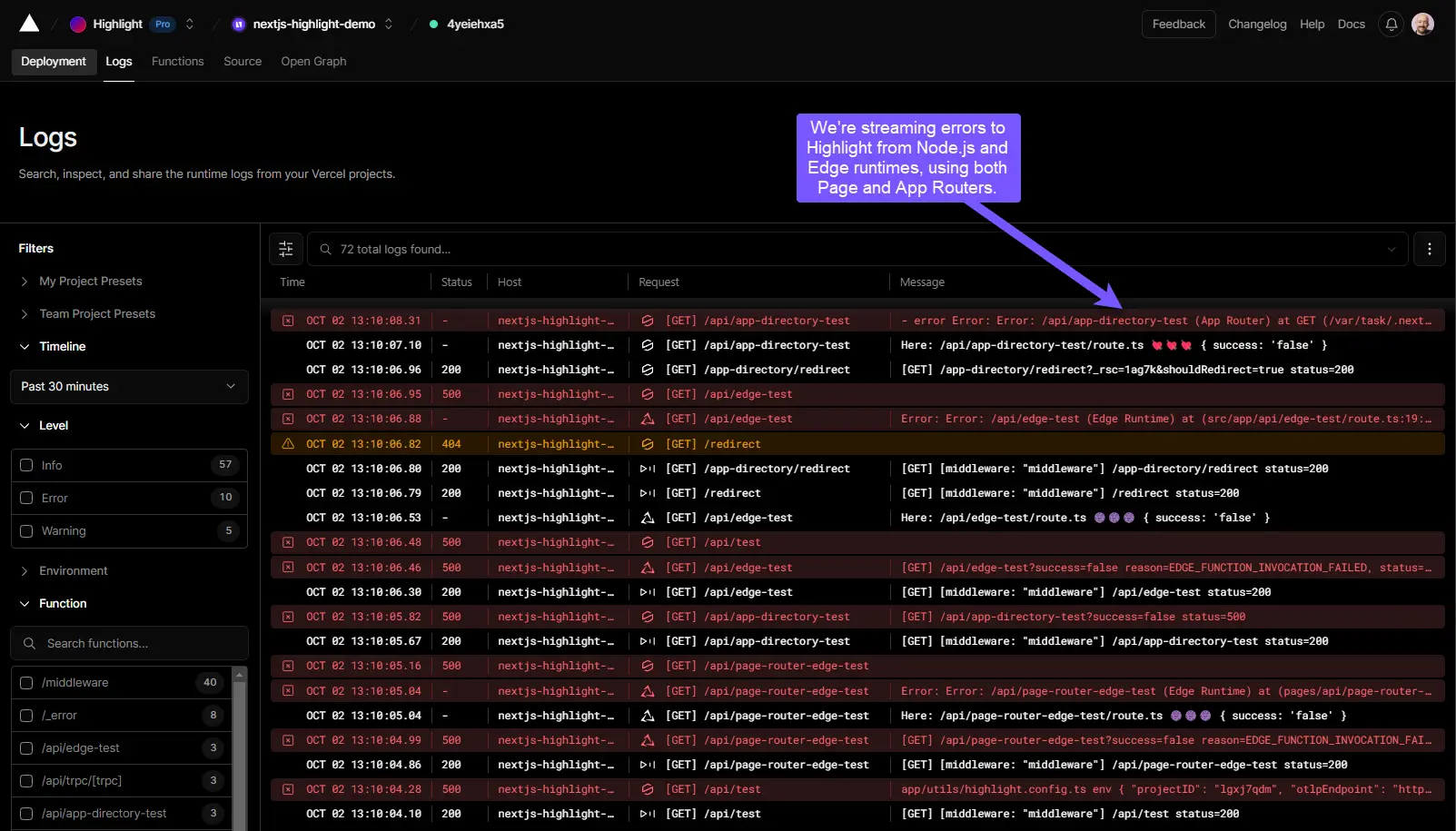This screenshot has width=1456, height=831.
Task: Click the search magnifier in logs bar
Action: point(325,249)
